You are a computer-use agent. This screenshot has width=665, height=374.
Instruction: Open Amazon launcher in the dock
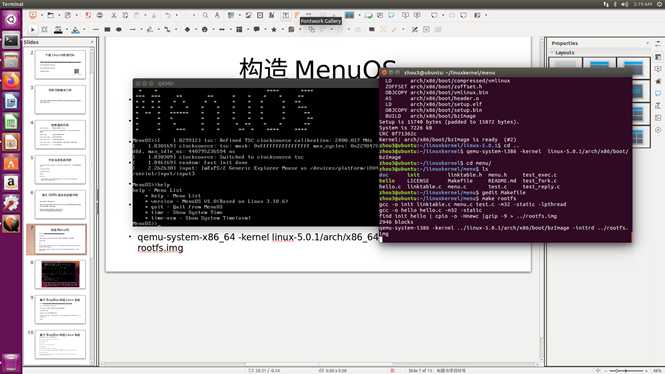coord(11,183)
